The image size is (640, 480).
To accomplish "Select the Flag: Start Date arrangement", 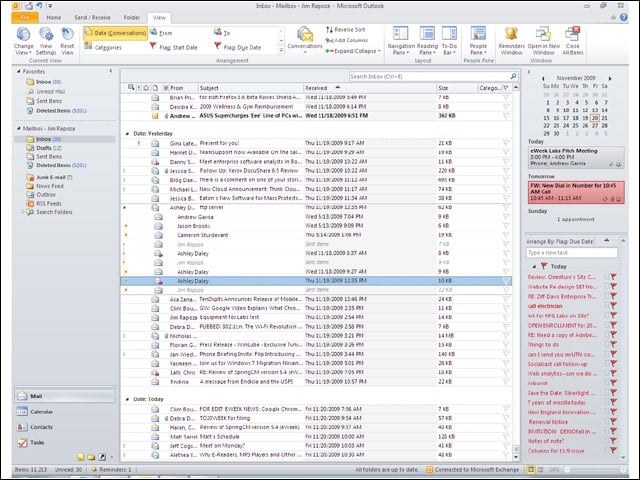I will pyautogui.click(x=174, y=47).
